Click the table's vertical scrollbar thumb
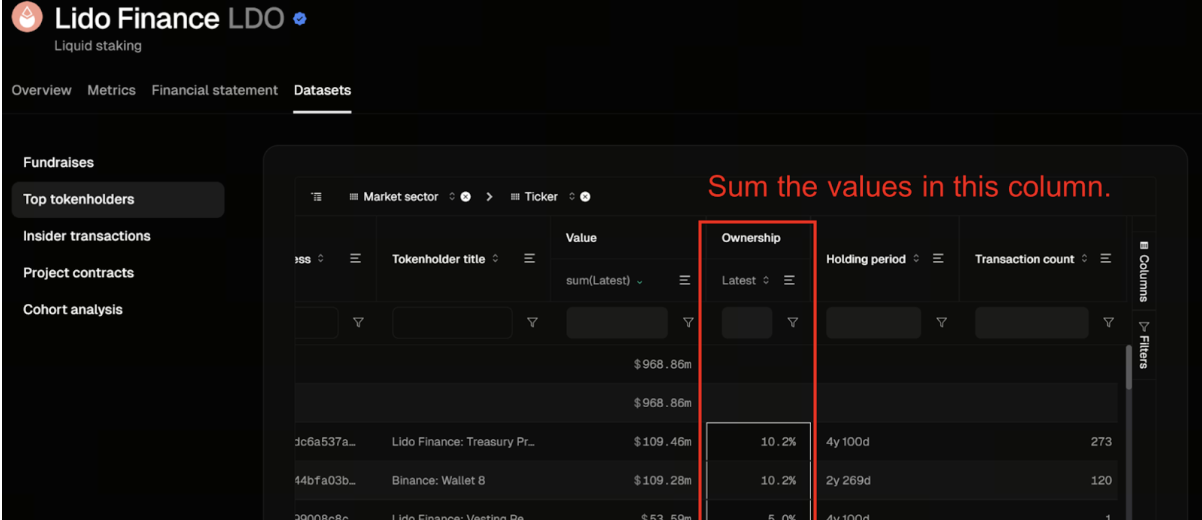Screen dimensions: 1202x520 1130,367
